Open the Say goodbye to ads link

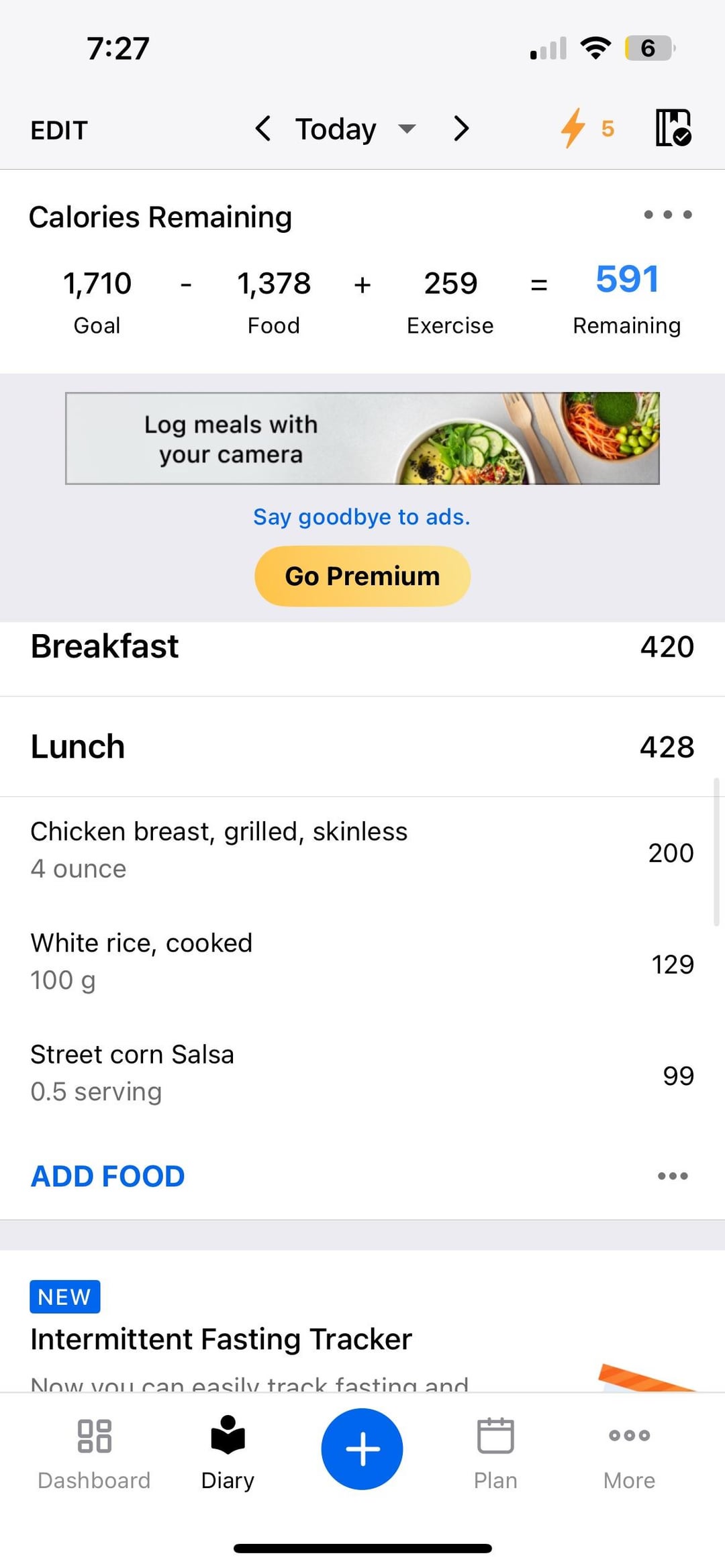click(362, 517)
